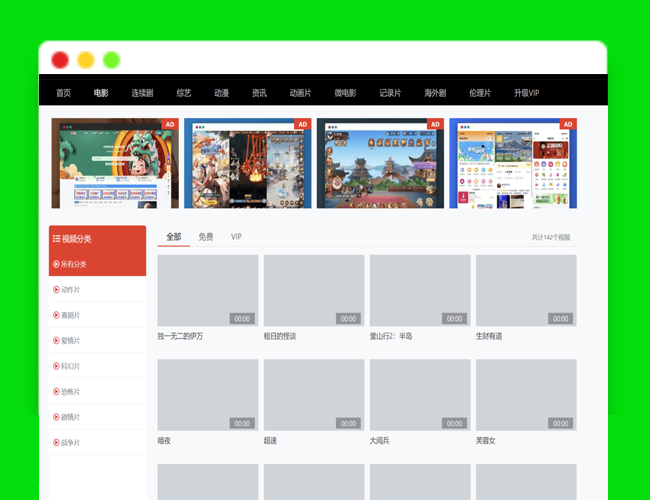
Task: Click the play icon beside 喜剧片
Action: 56,315
